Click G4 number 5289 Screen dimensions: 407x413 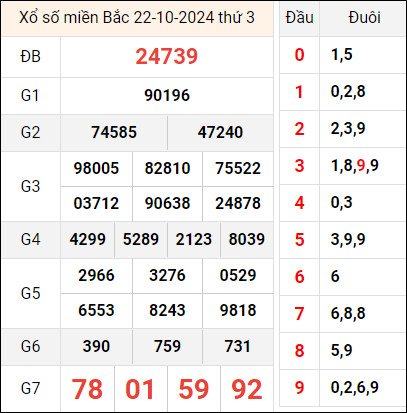coord(141,239)
